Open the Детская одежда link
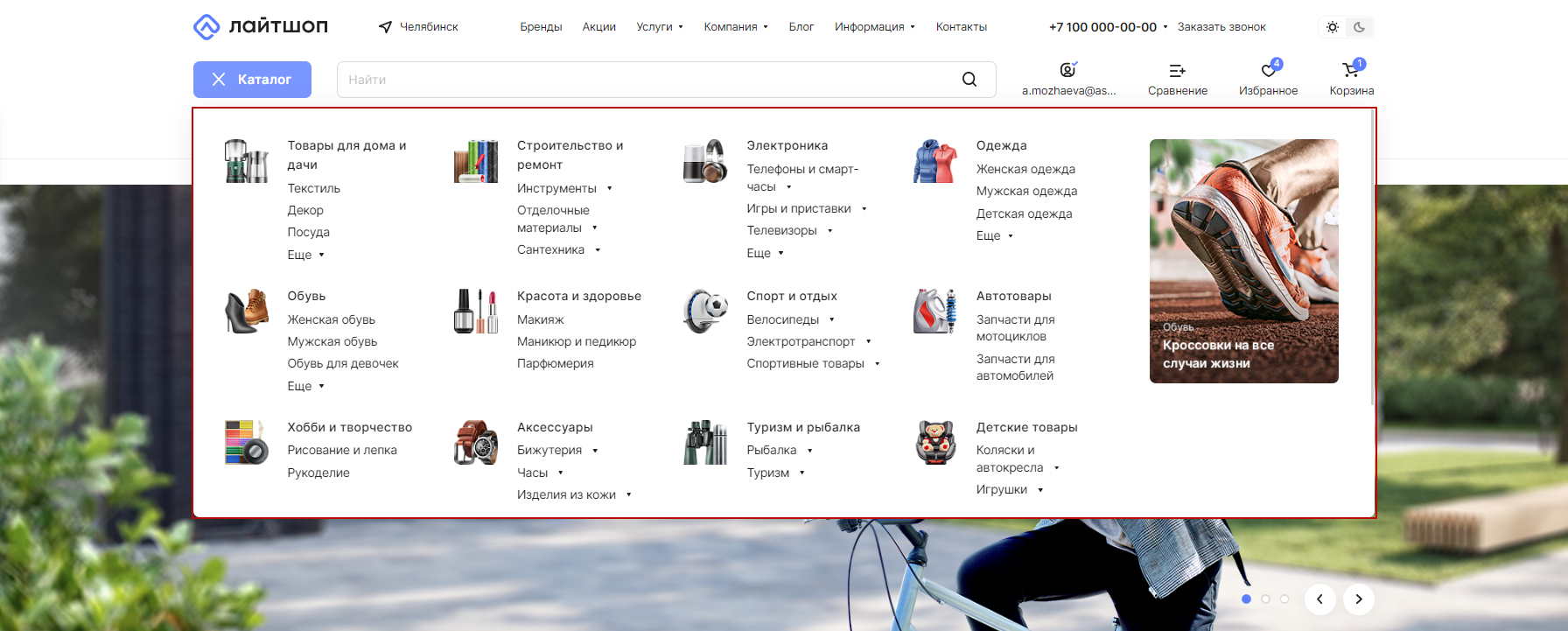This screenshot has width=1568, height=631. pyautogui.click(x=1024, y=214)
